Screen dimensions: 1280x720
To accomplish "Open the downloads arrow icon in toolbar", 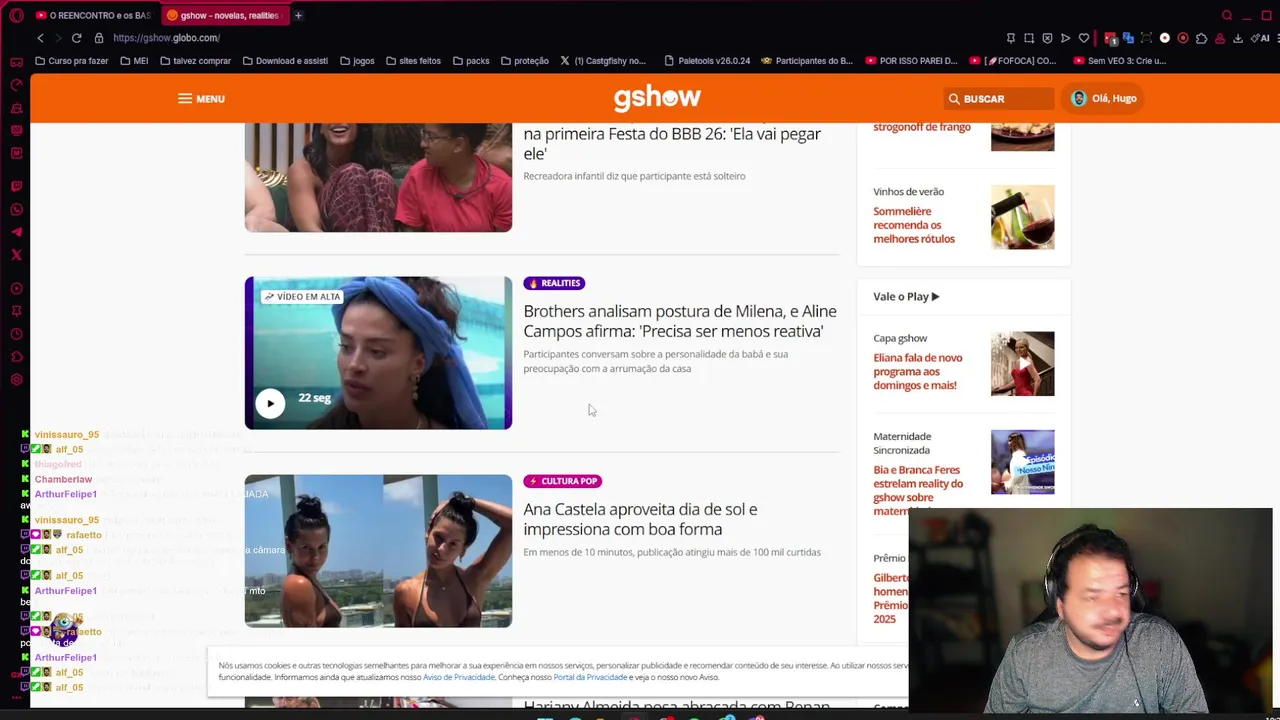I will (x=1238, y=38).
